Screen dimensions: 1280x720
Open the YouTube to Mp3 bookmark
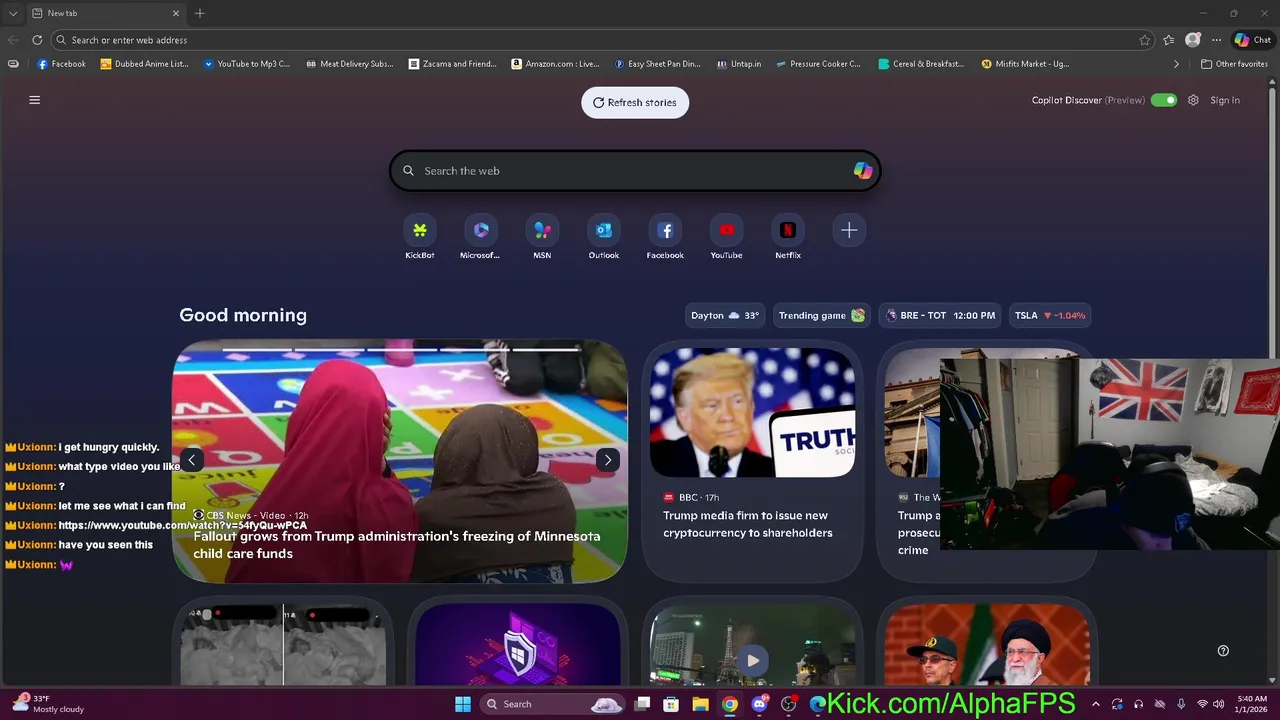click(x=247, y=64)
